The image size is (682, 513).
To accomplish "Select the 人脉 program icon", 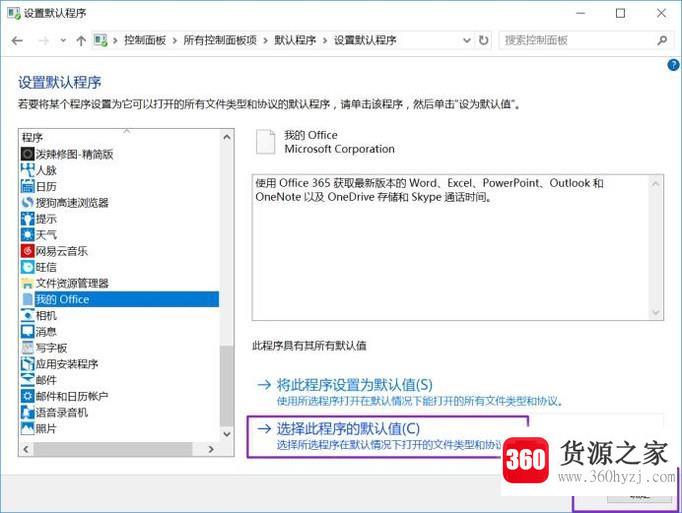I will [27, 170].
